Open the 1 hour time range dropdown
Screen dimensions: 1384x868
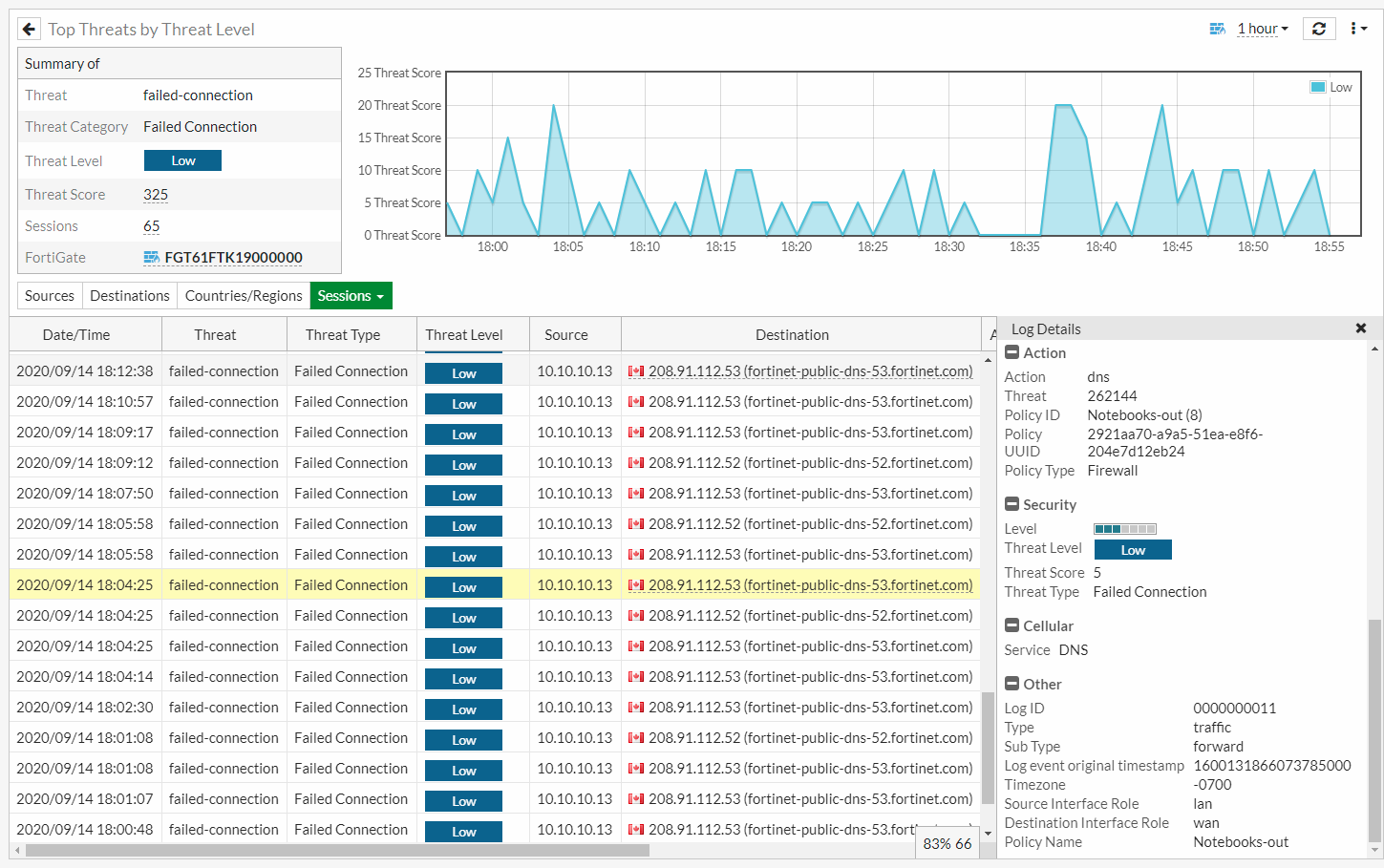(x=1261, y=29)
